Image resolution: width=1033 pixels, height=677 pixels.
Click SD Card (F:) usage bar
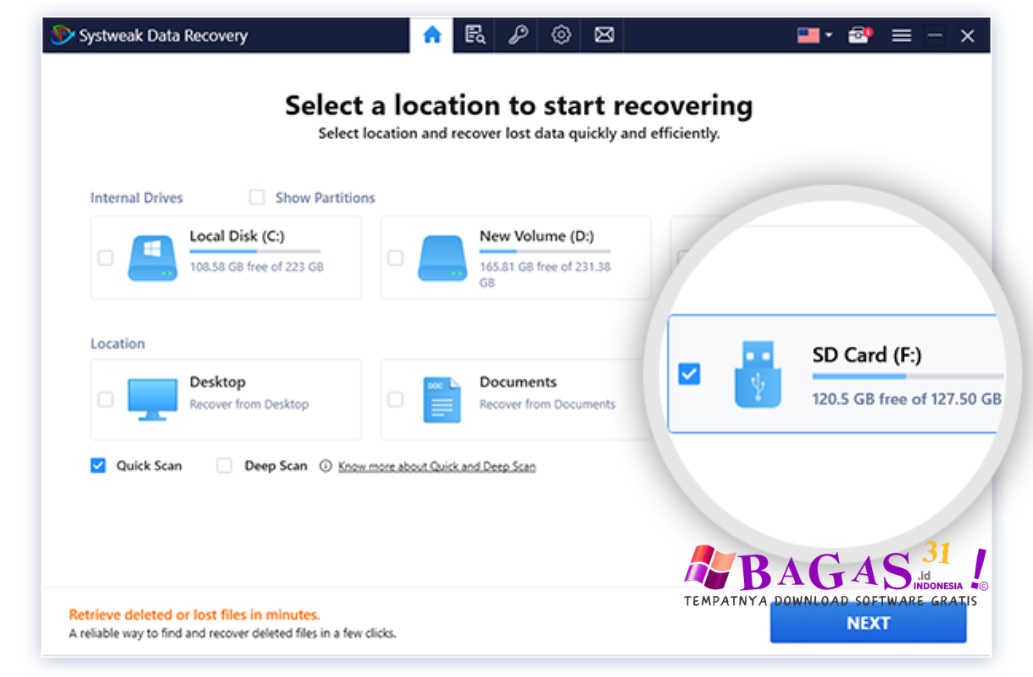908,376
